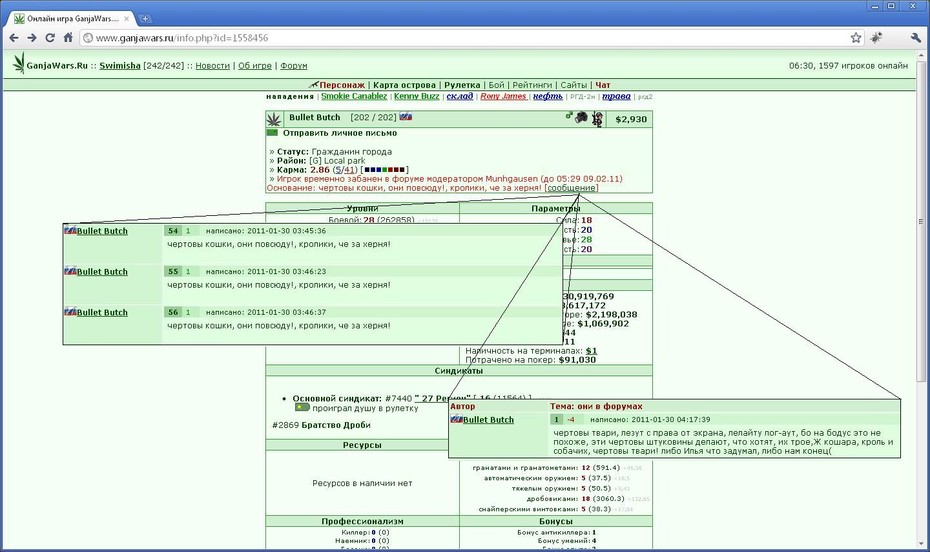Screen dimensions: 930x552
Task: Go to the browser Home page icon
Action: [68, 37]
